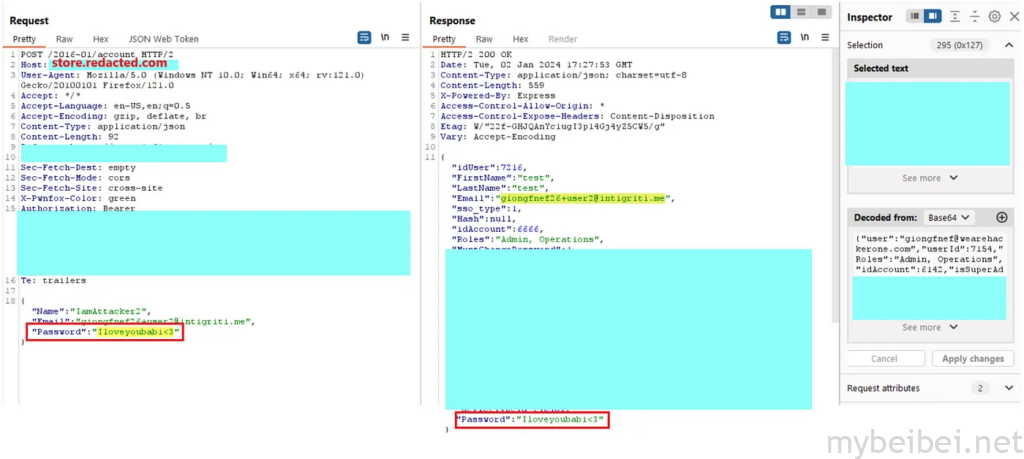1024x459 pixels.
Task: Close the Inspector panel
Action: (x=1012, y=16)
